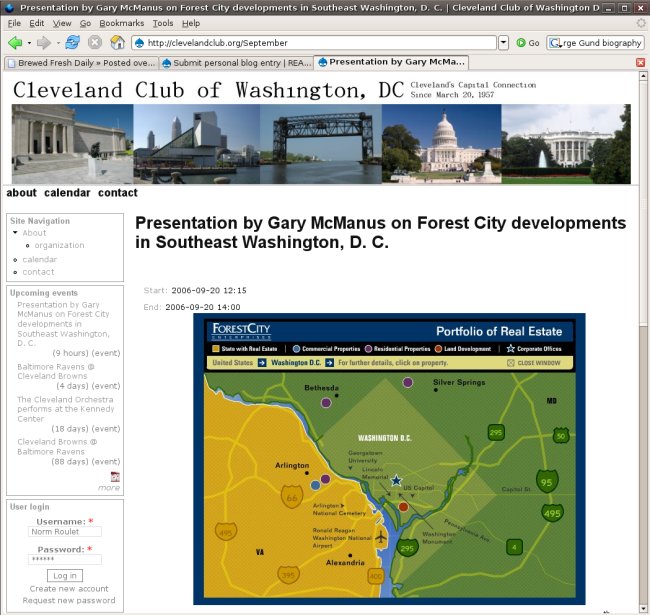Click the 'Create new account' link
Screen dimensions: 650x615
click(x=69, y=589)
